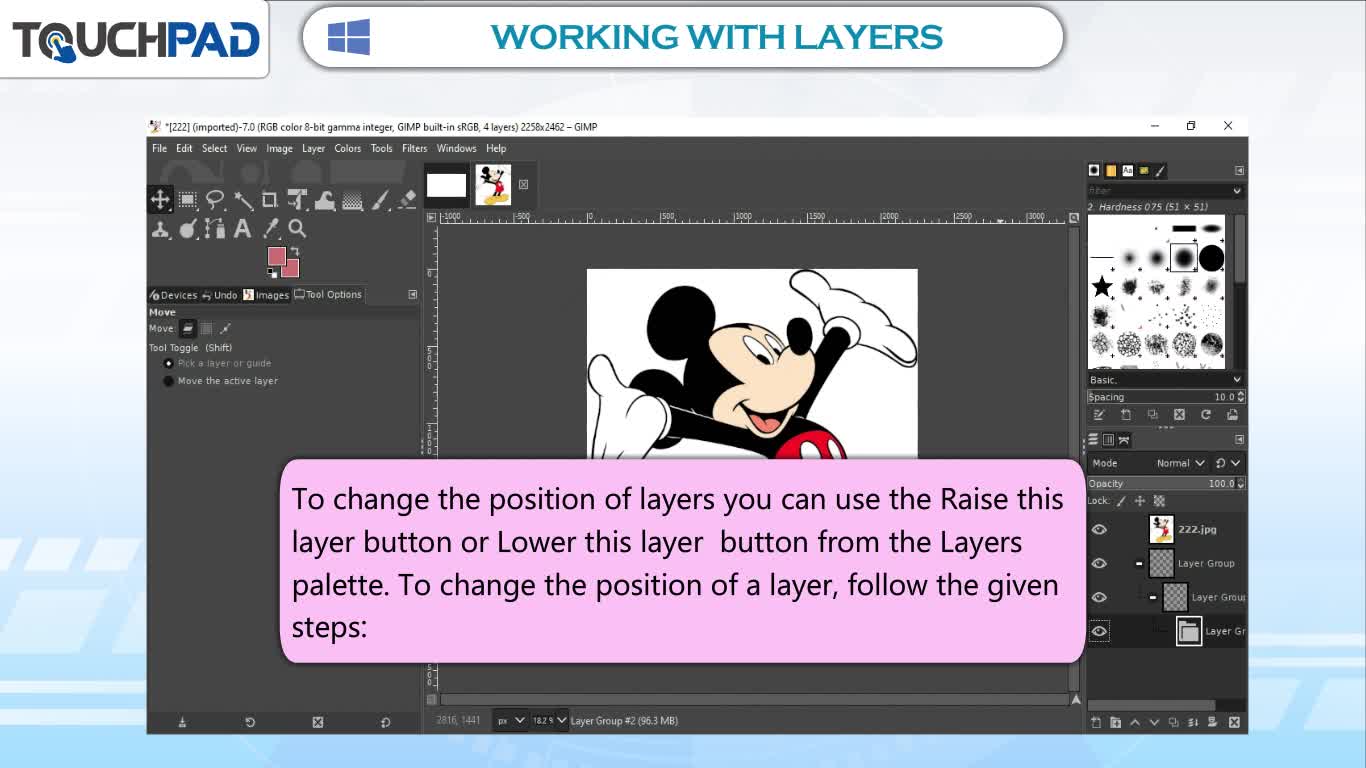
Task: Toggle visibility of selected bottom Layer Group
Action: [x=1099, y=631]
